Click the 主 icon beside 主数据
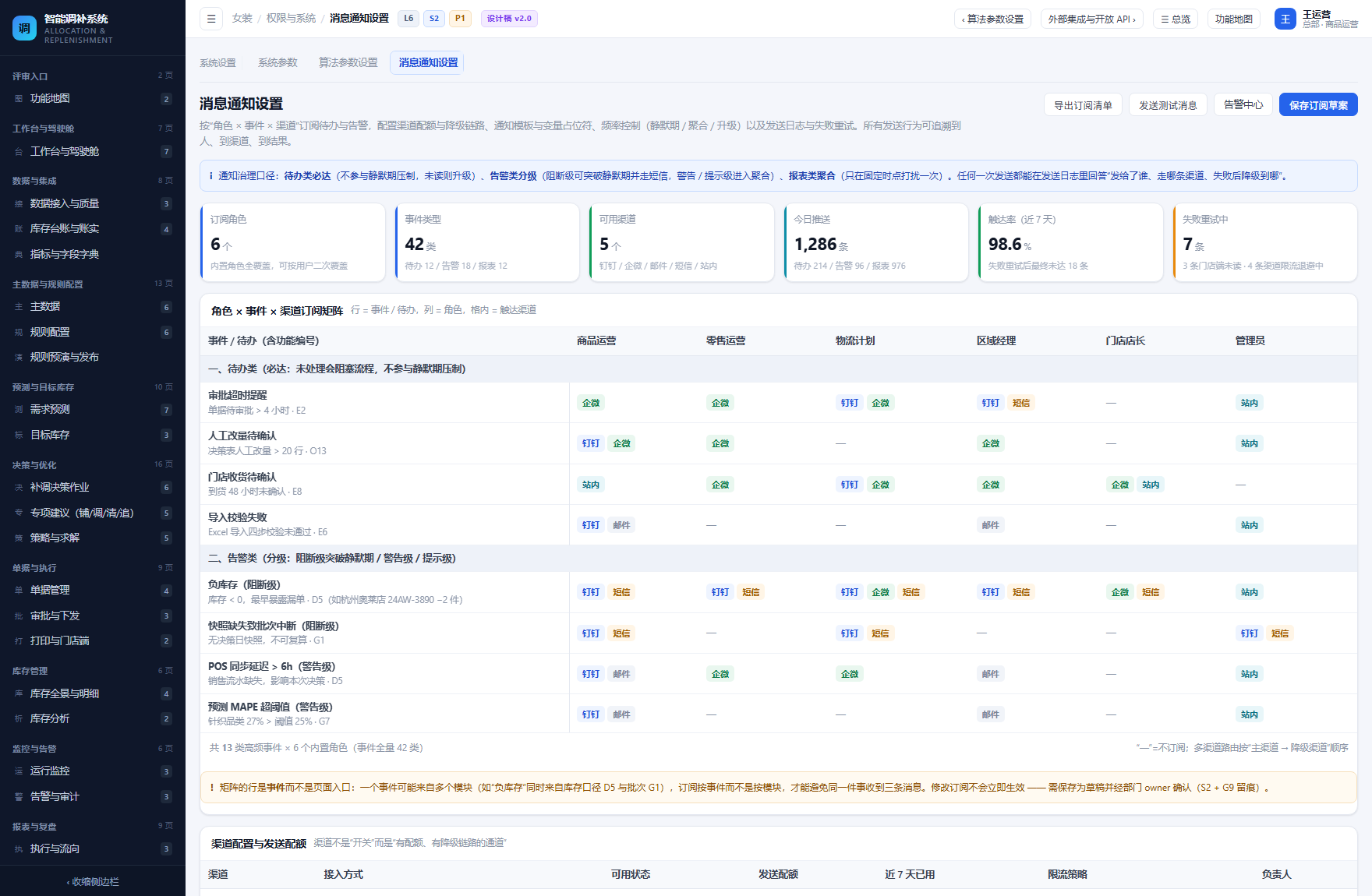 click(19, 307)
